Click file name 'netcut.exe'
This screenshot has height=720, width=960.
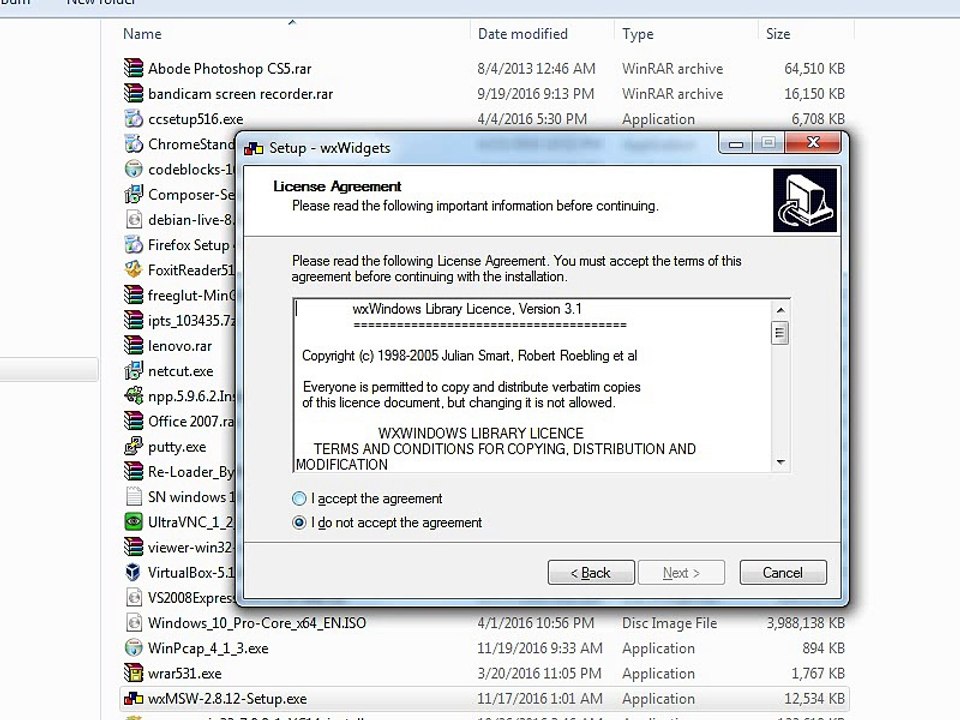(x=181, y=370)
